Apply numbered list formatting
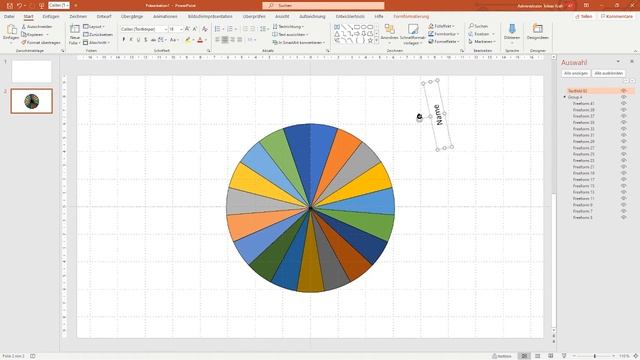Image resolution: width=640 pixels, height=360 pixels. pyautogui.click(x=231, y=29)
